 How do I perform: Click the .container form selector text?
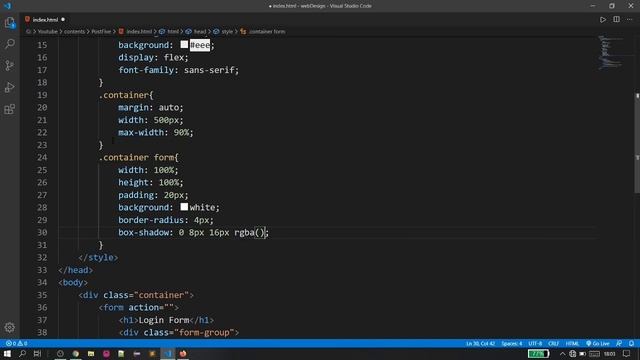(136, 158)
